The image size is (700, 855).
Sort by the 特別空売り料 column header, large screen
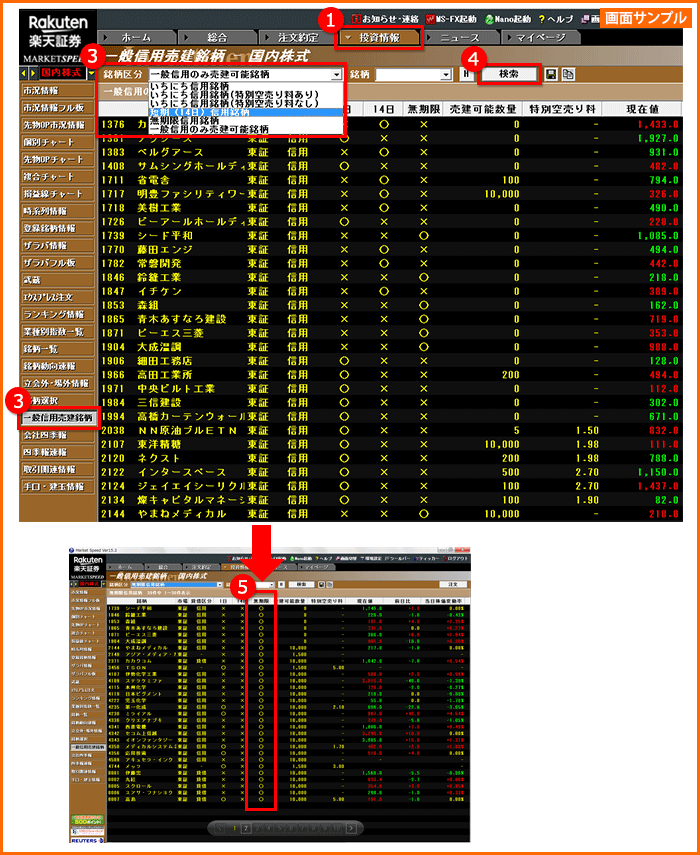tap(562, 110)
